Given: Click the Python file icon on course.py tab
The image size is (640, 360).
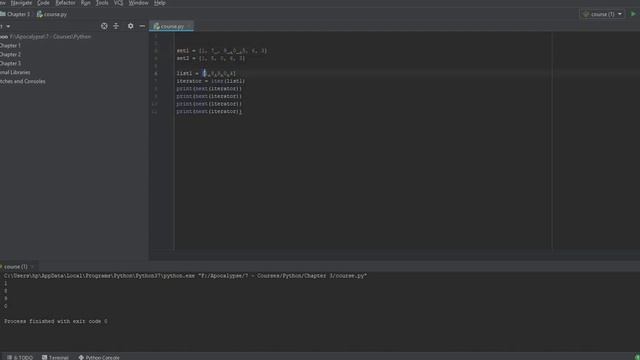Looking at the screenshot, I should pyautogui.click(x=156, y=26).
